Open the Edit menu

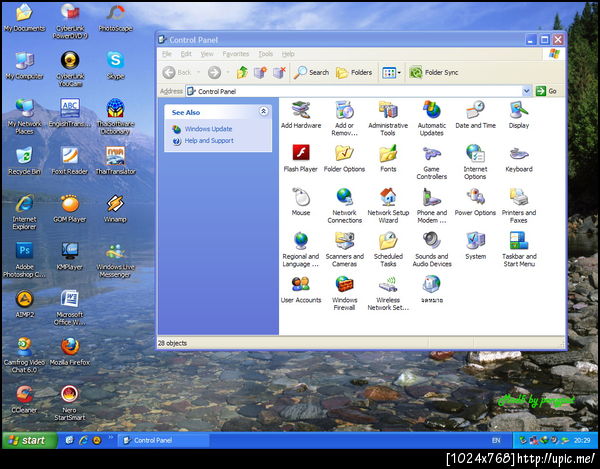(x=186, y=54)
